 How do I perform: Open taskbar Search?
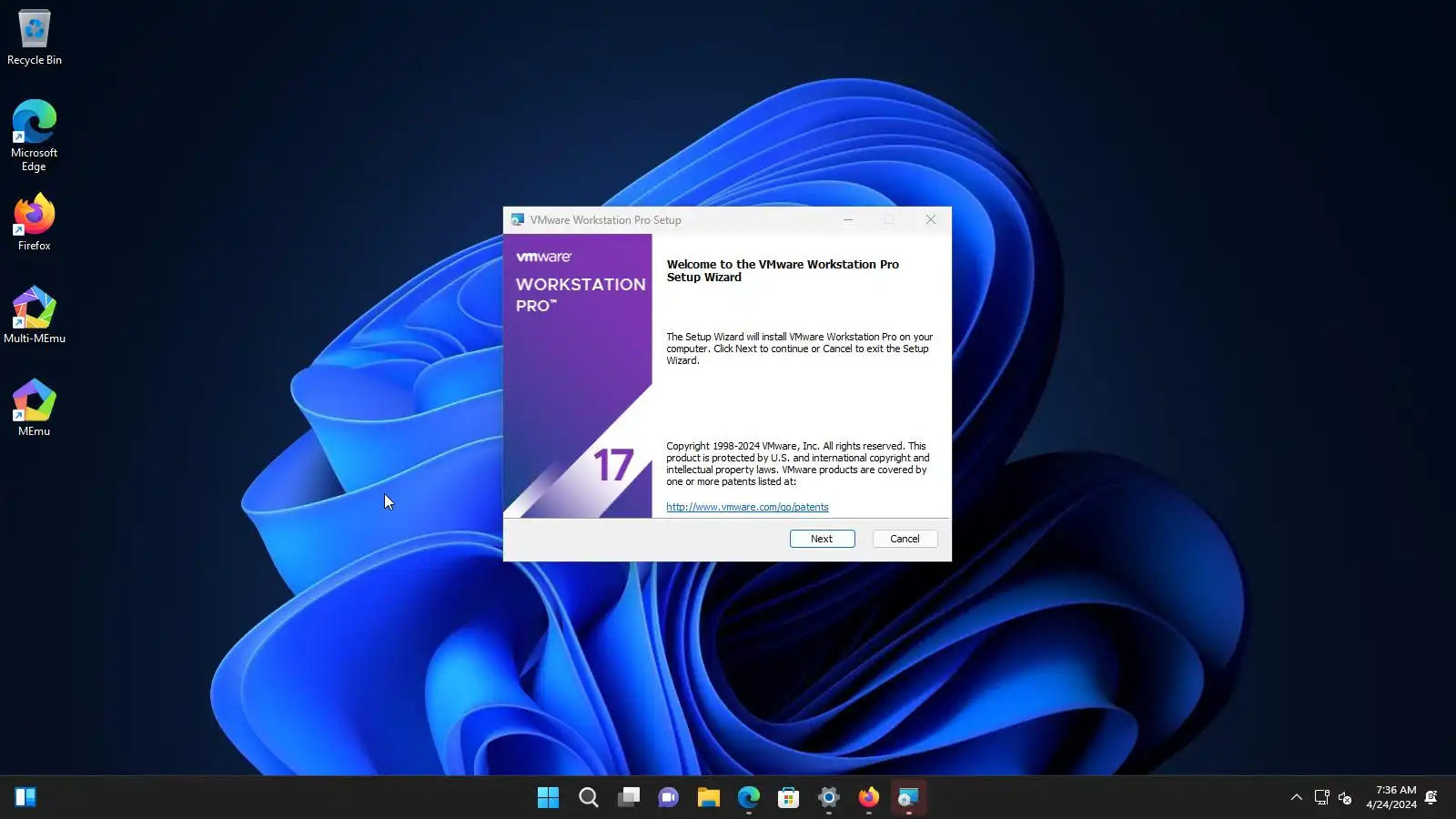tap(589, 797)
